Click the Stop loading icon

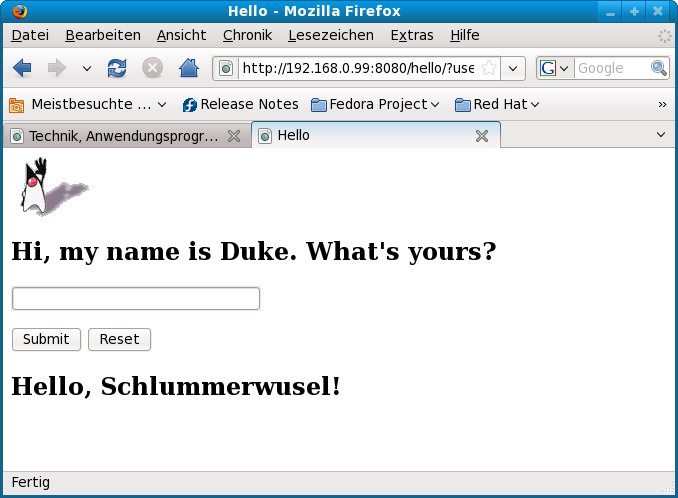click(152, 68)
